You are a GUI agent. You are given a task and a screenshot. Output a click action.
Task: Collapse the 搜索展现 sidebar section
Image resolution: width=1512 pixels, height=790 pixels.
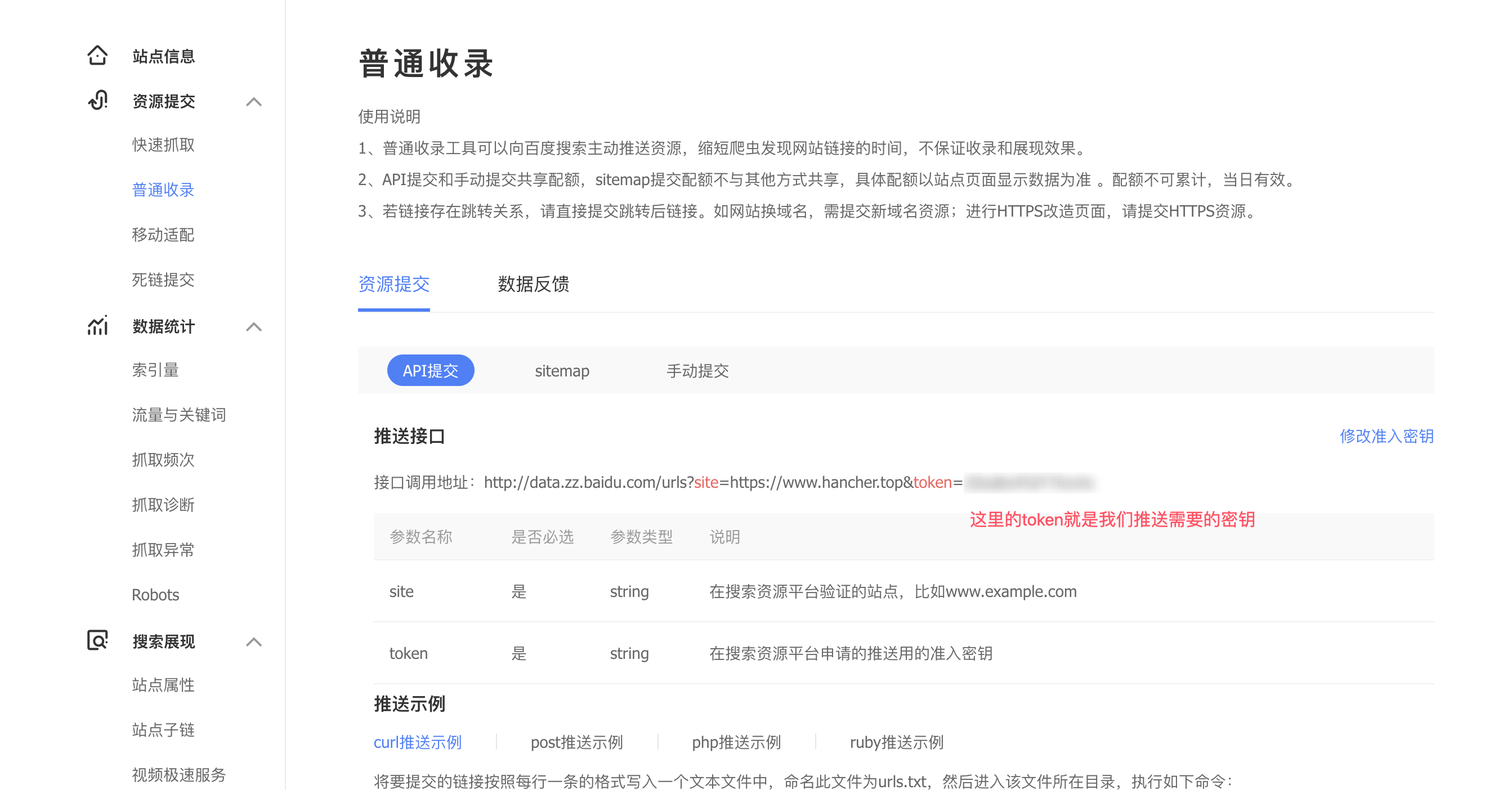pos(255,642)
